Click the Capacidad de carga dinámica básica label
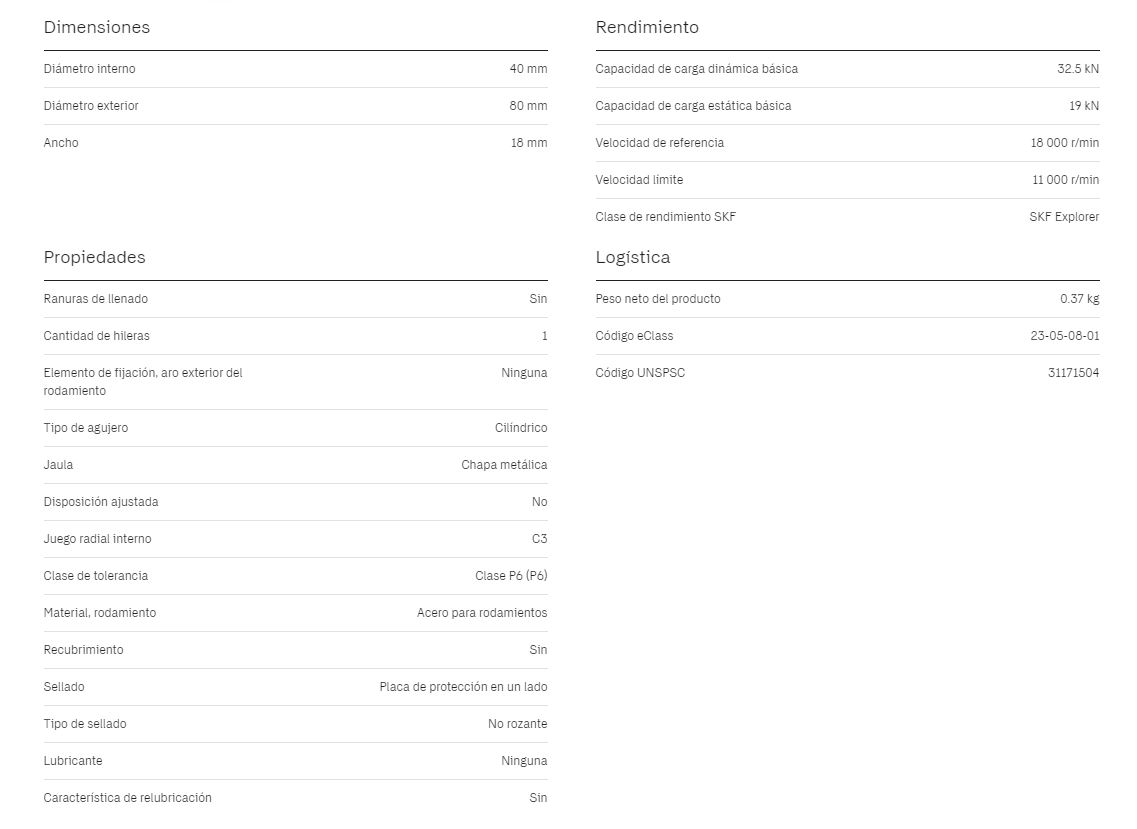This screenshot has width=1137, height=829. coord(696,69)
